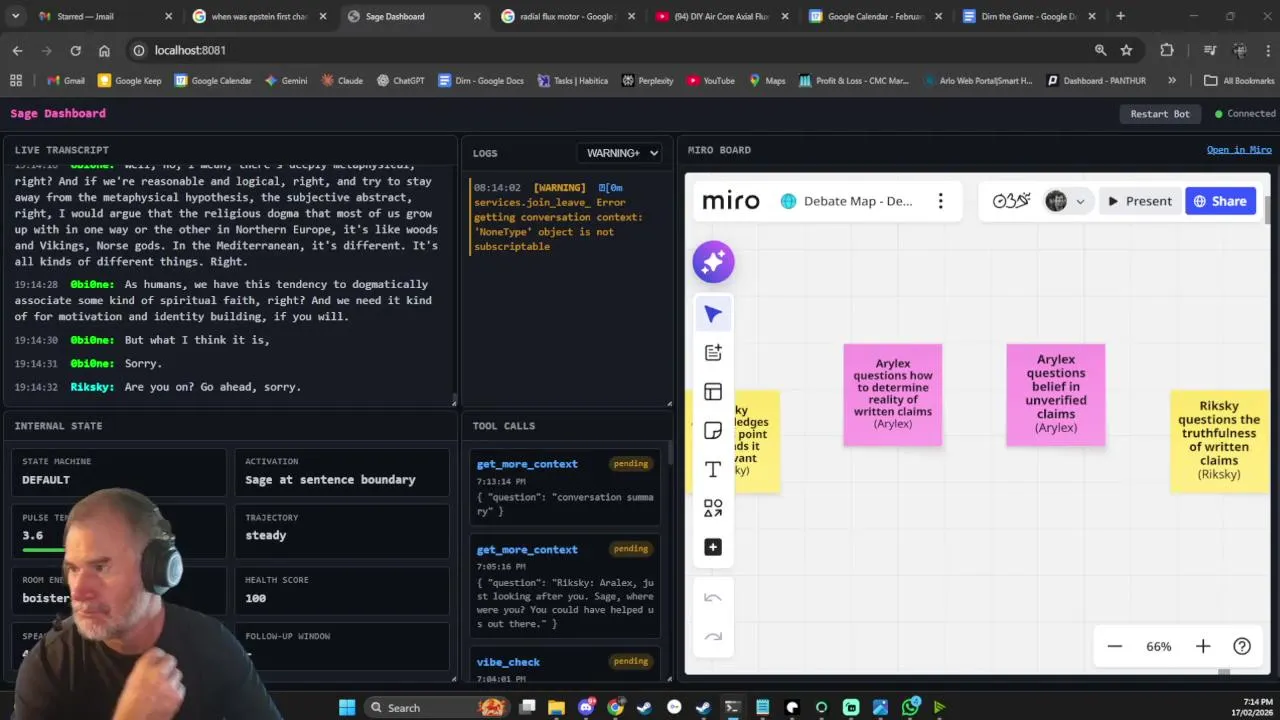Open the WARNING+ log level dropdown
1280x720 pixels.
(622, 153)
